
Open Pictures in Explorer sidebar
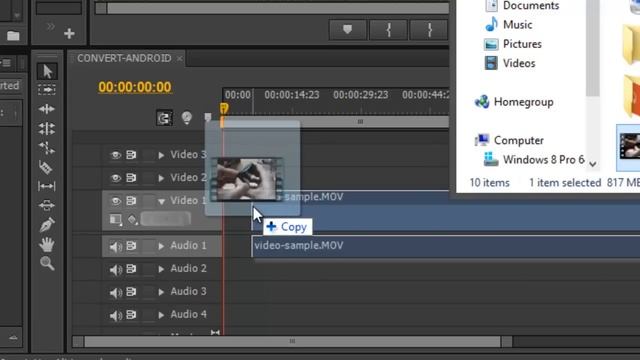(x=522, y=44)
